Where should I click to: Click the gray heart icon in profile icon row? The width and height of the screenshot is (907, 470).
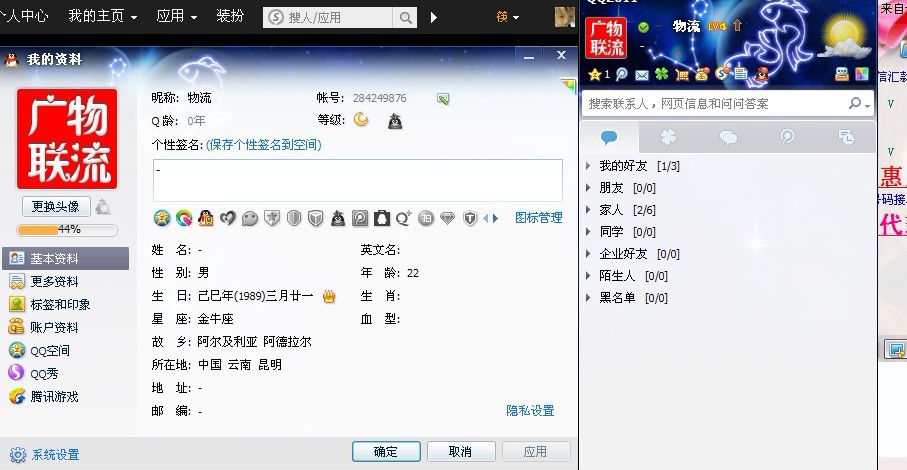pyautogui.click(x=228, y=218)
